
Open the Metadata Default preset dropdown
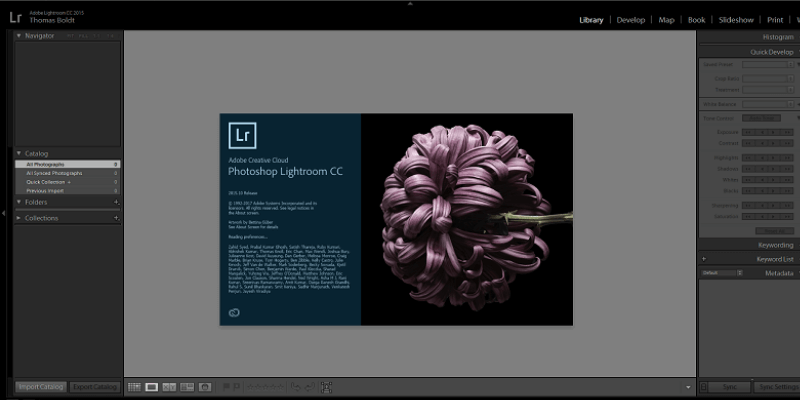722,273
